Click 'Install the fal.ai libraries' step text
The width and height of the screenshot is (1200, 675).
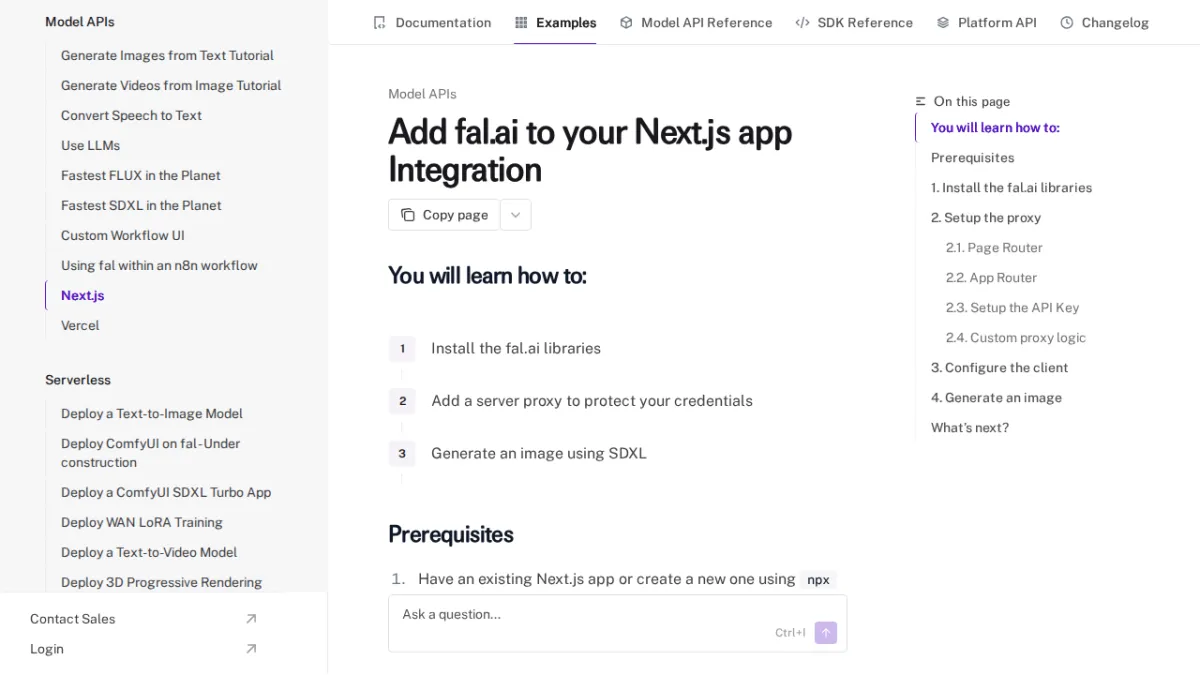pyautogui.click(x=516, y=348)
